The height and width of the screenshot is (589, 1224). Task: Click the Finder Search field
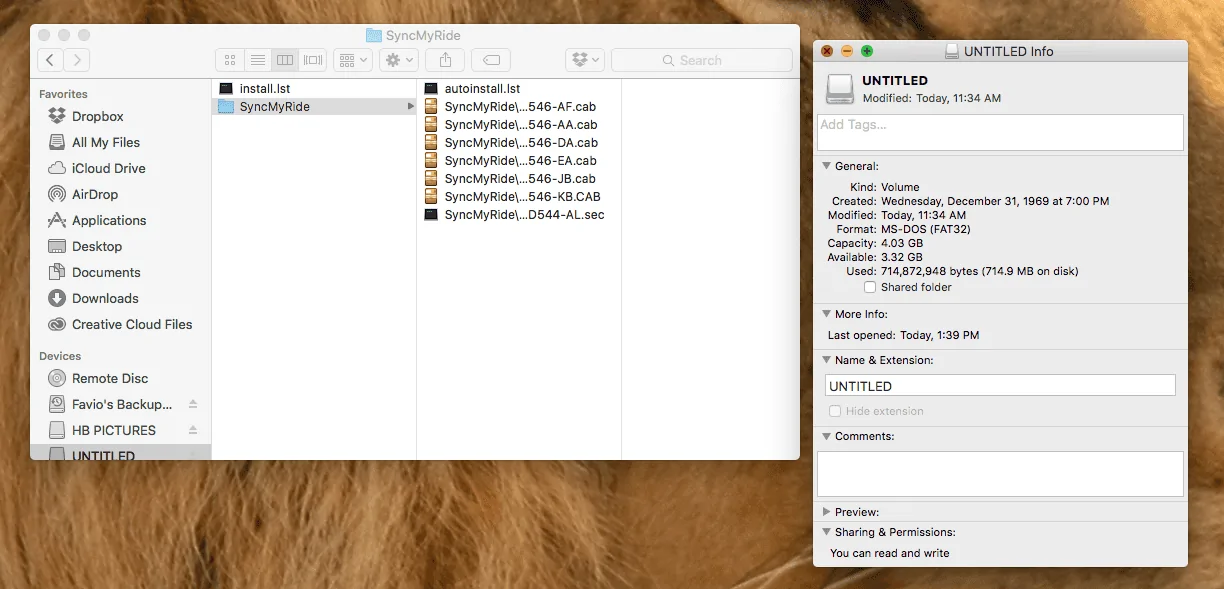pos(701,60)
